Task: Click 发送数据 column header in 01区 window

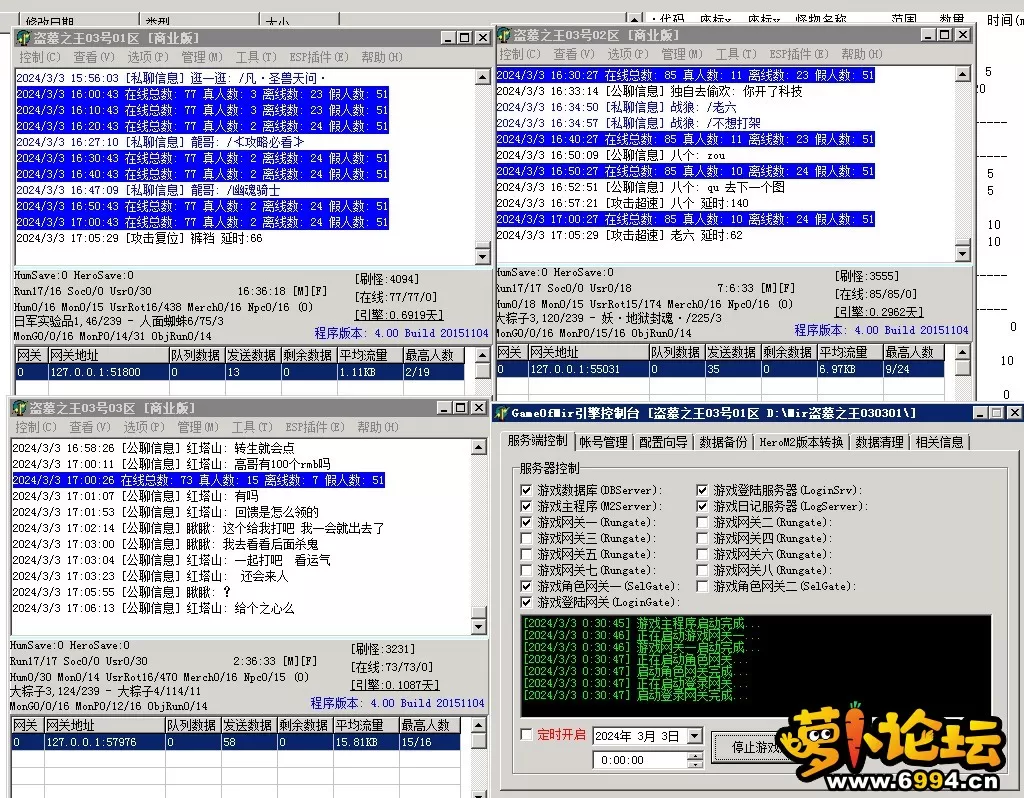Action: click(252, 355)
